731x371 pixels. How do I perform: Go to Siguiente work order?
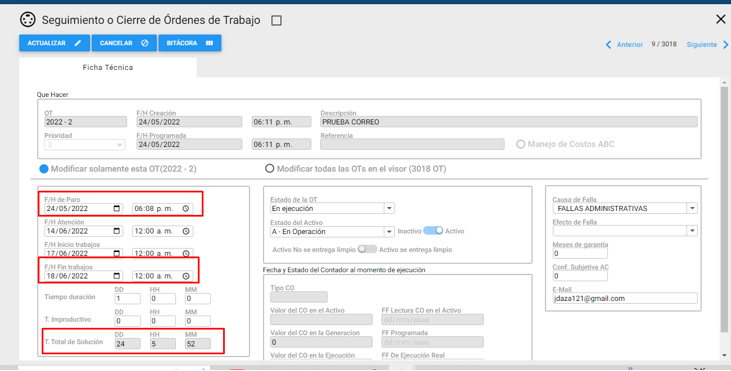[702, 44]
